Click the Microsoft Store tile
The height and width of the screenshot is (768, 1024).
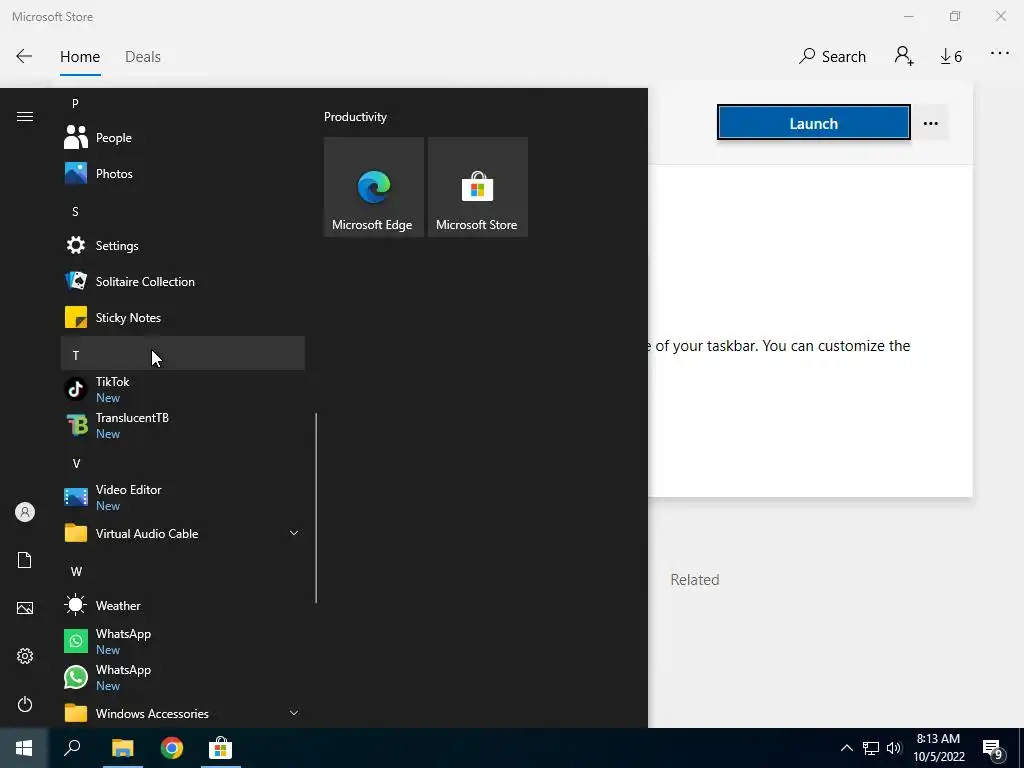coord(477,187)
